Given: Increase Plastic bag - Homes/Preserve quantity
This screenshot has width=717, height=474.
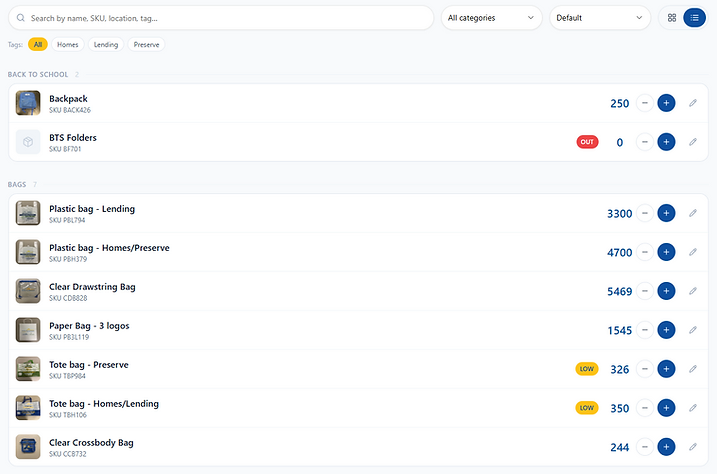Looking at the screenshot, I should (x=666, y=252).
